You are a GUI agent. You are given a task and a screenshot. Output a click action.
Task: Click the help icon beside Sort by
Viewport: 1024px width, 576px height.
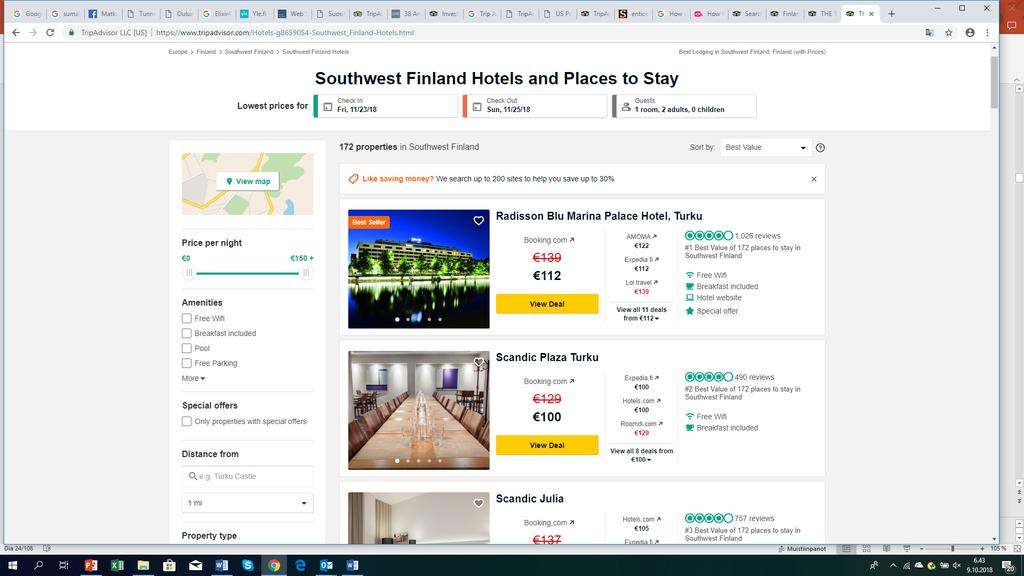coord(820,148)
